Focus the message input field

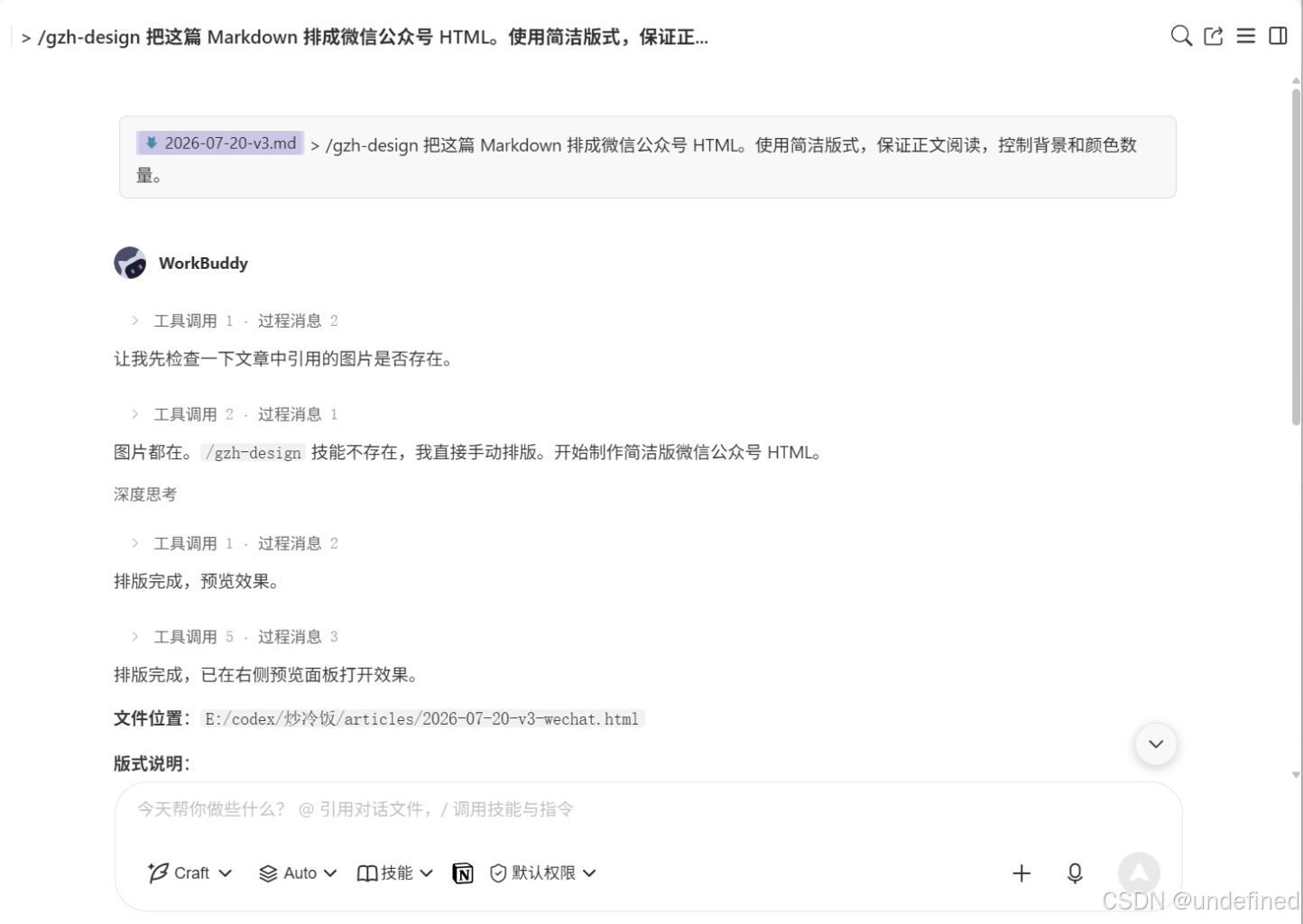[648, 809]
